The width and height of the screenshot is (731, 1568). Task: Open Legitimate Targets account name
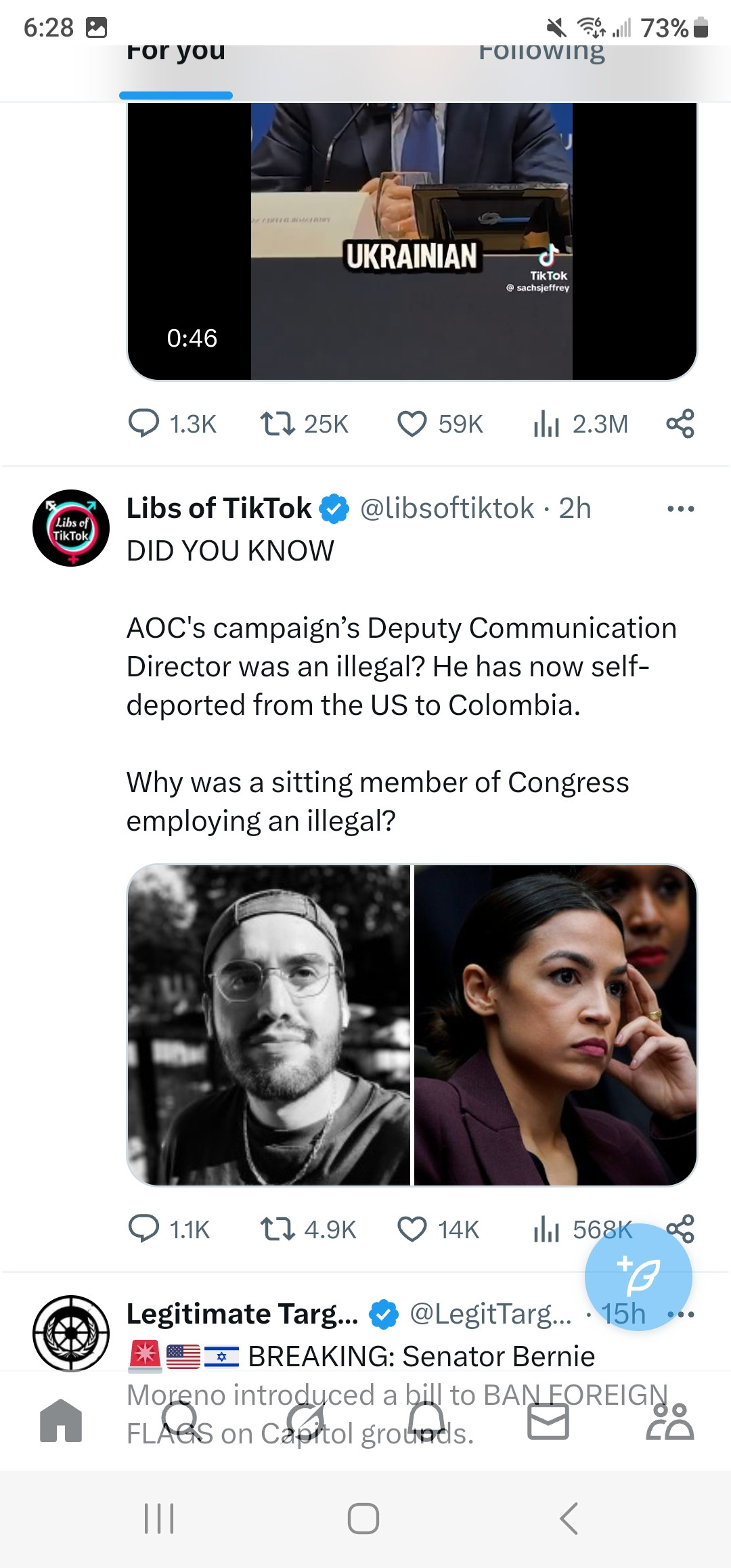pyautogui.click(x=242, y=1314)
